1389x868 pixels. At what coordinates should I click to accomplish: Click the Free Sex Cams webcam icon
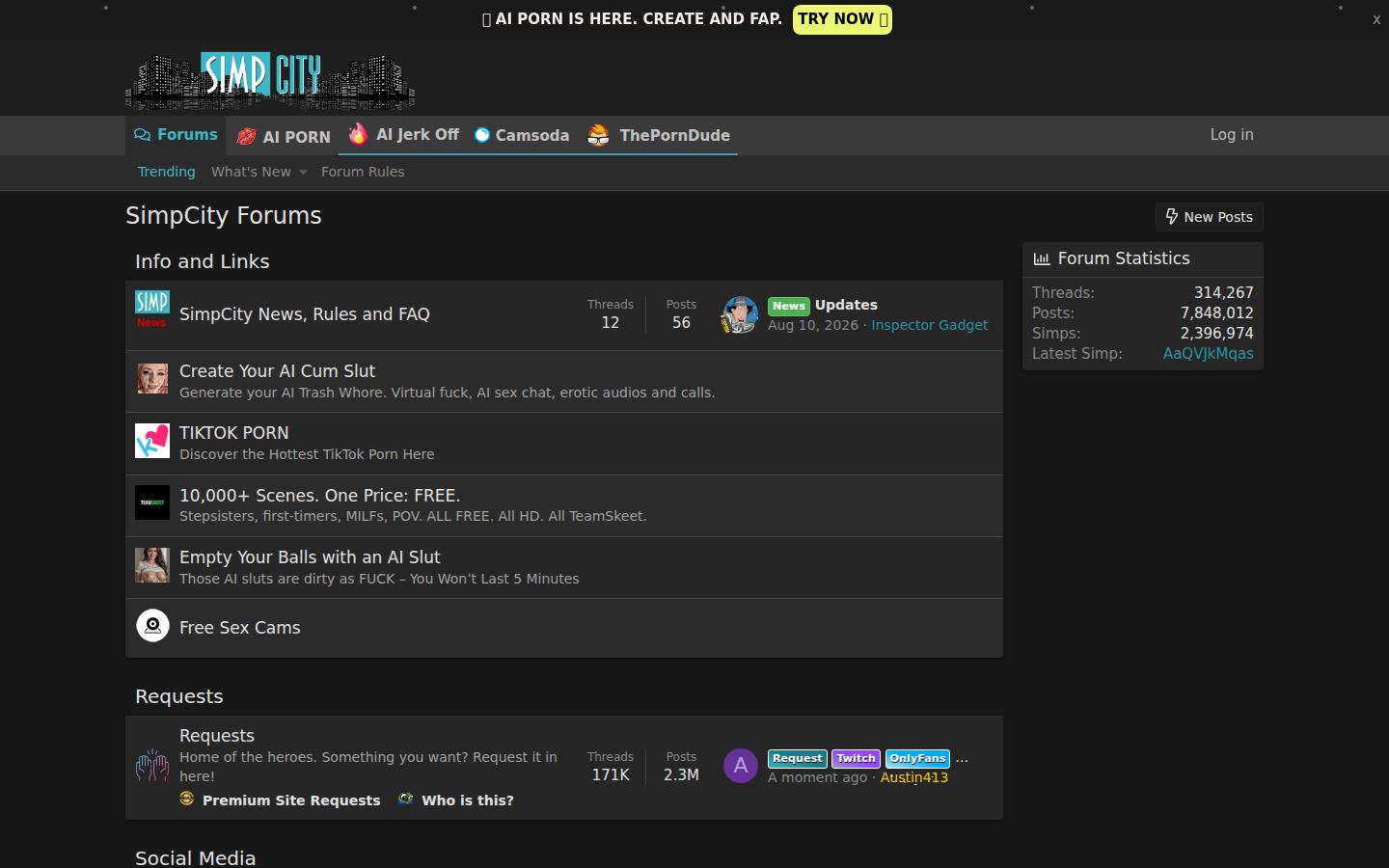[x=152, y=626]
